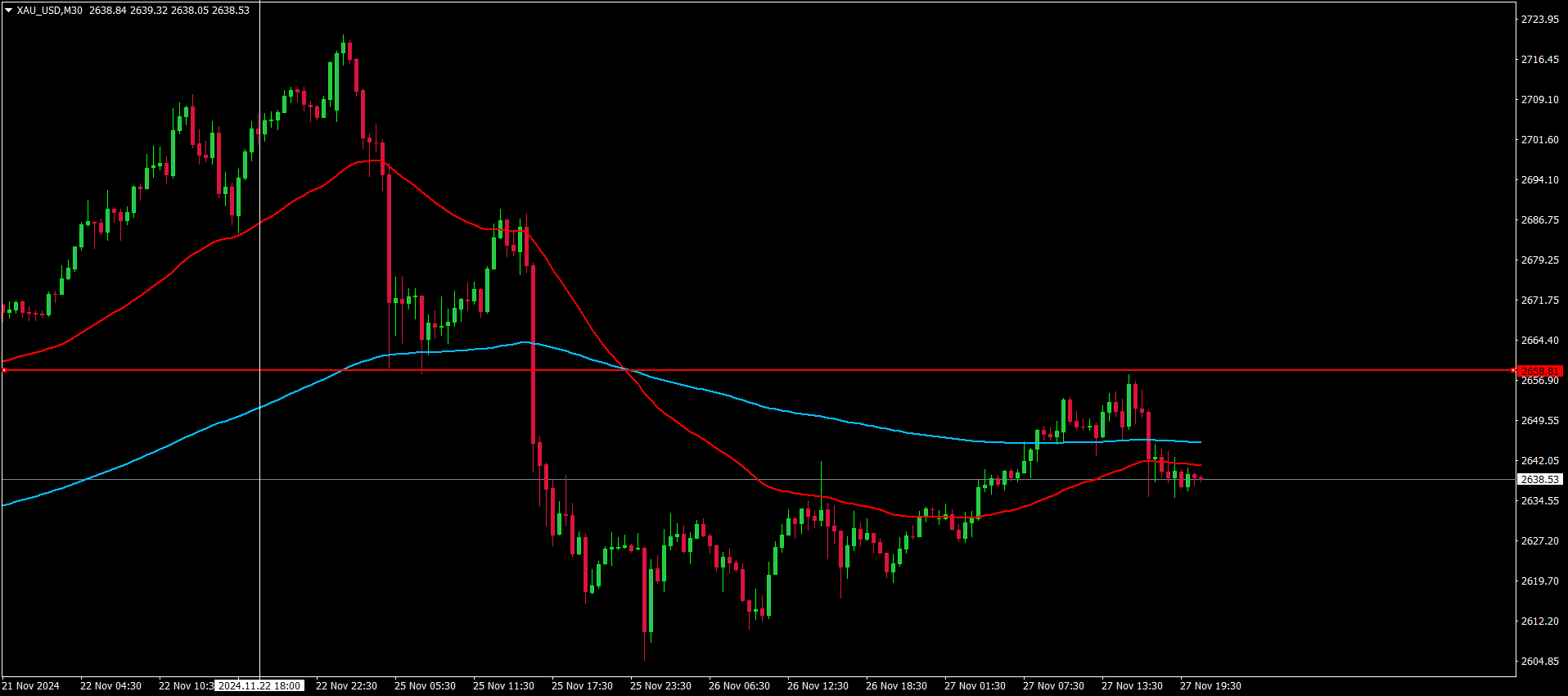This screenshot has width=1568, height=696.
Task: Click the 2679.25 price scale label
Action: [1539, 260]
